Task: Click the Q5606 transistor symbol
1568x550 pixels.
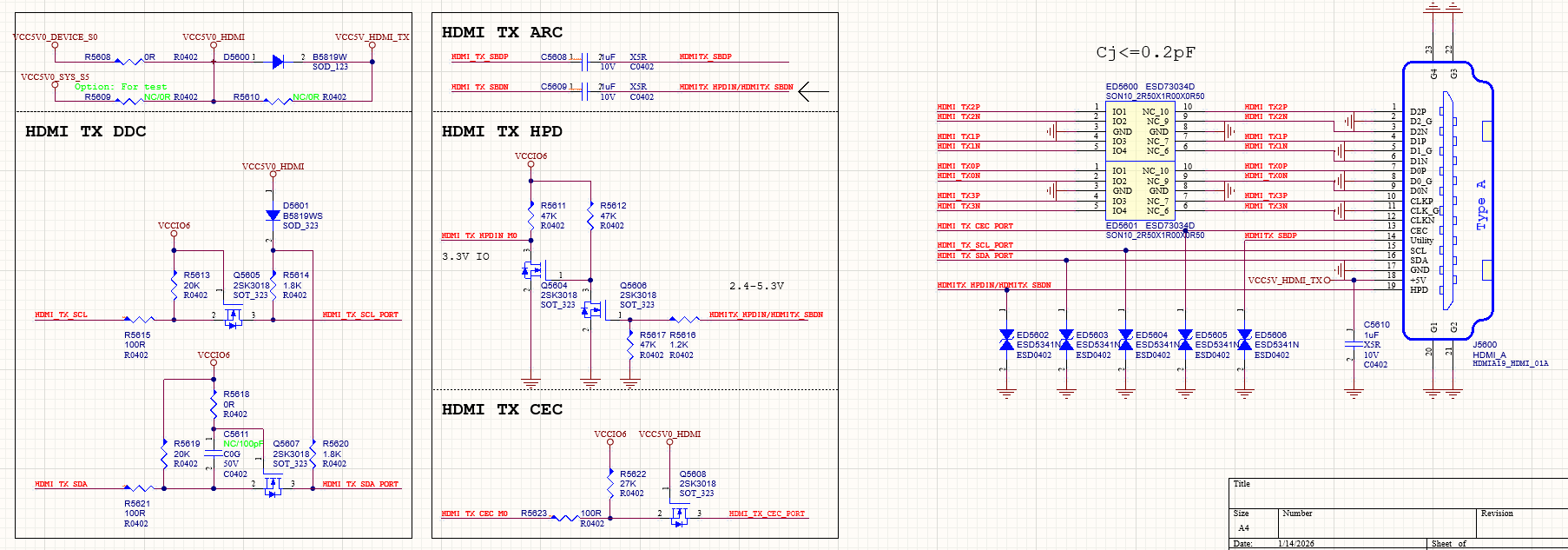Action: point(591,309)
